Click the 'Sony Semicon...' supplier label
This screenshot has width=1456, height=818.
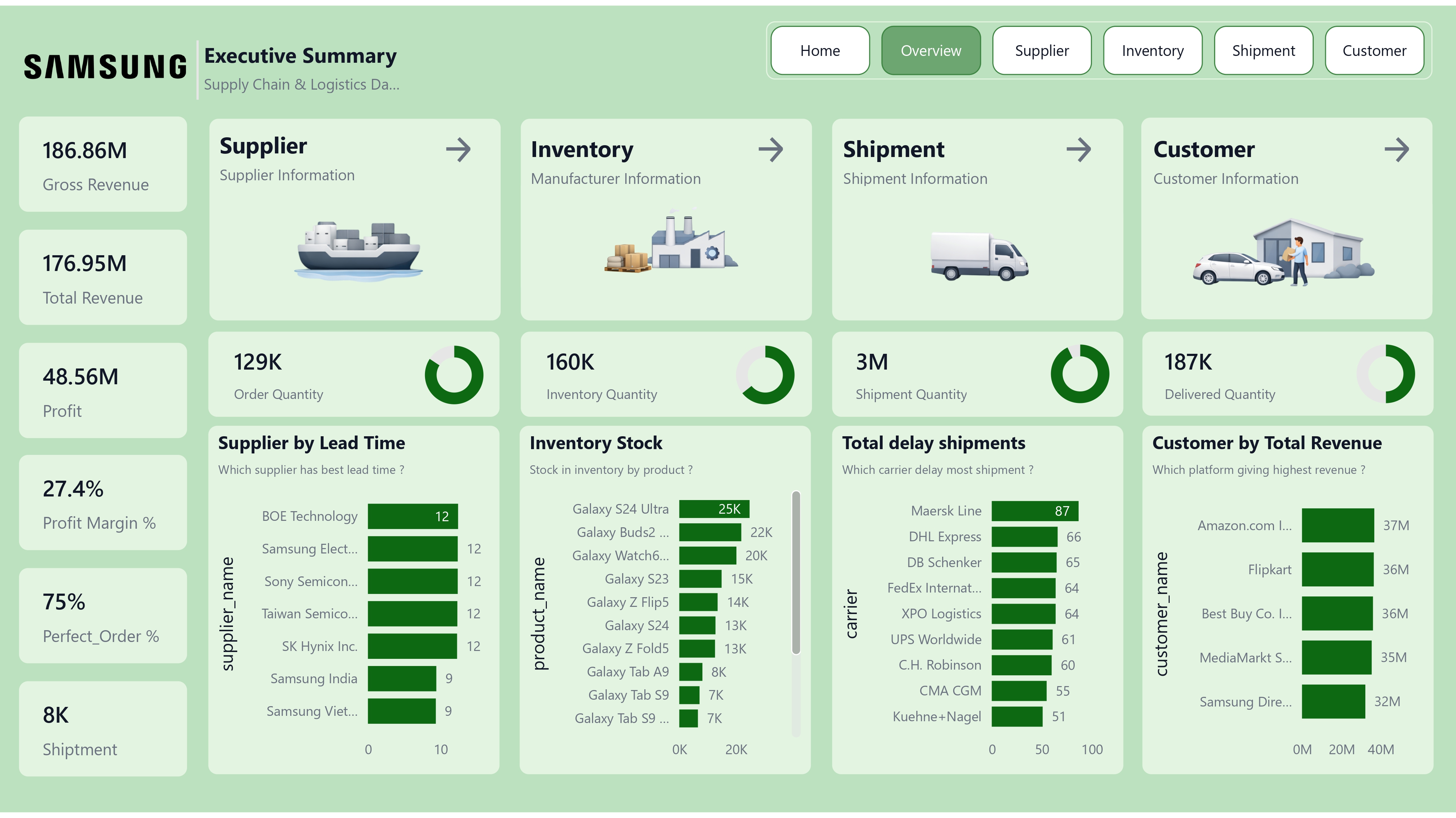[x=310, y=581]
